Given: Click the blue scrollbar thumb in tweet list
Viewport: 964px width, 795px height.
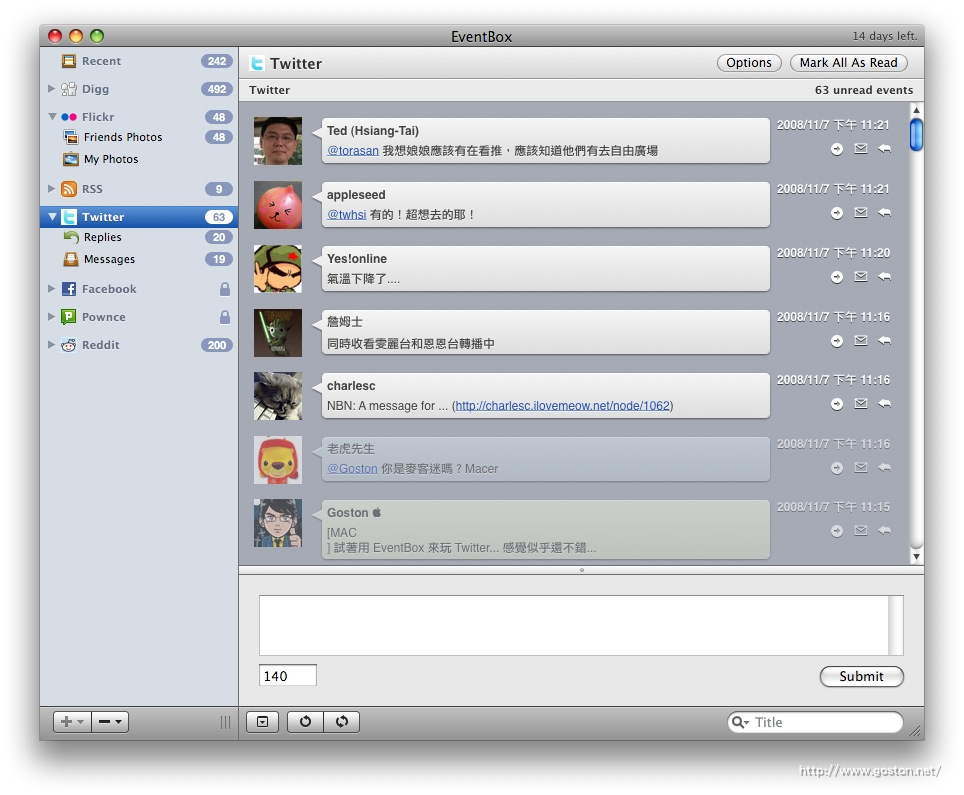Looking at the screenshot, I should 916,135.
